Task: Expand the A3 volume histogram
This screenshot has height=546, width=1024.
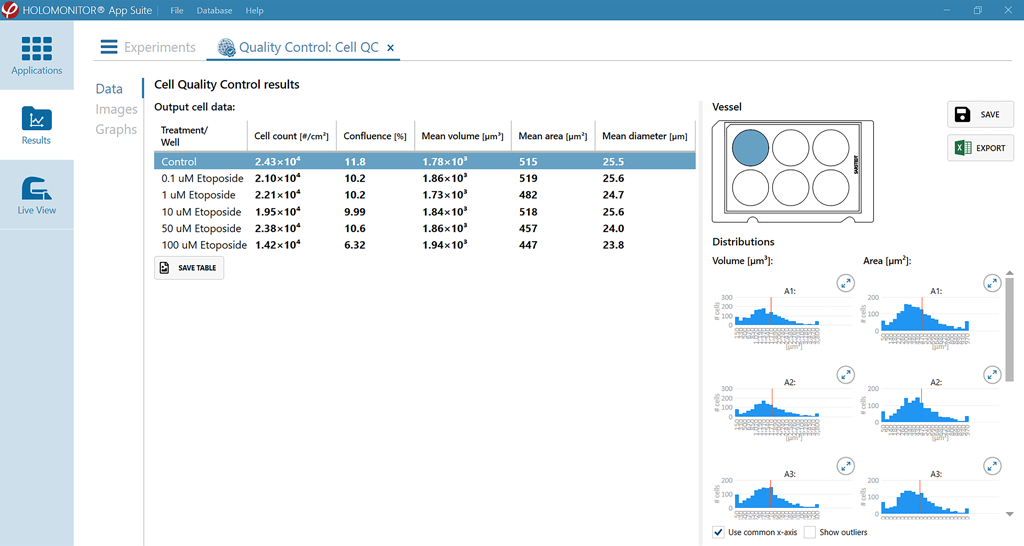Action: coord(846,466)
